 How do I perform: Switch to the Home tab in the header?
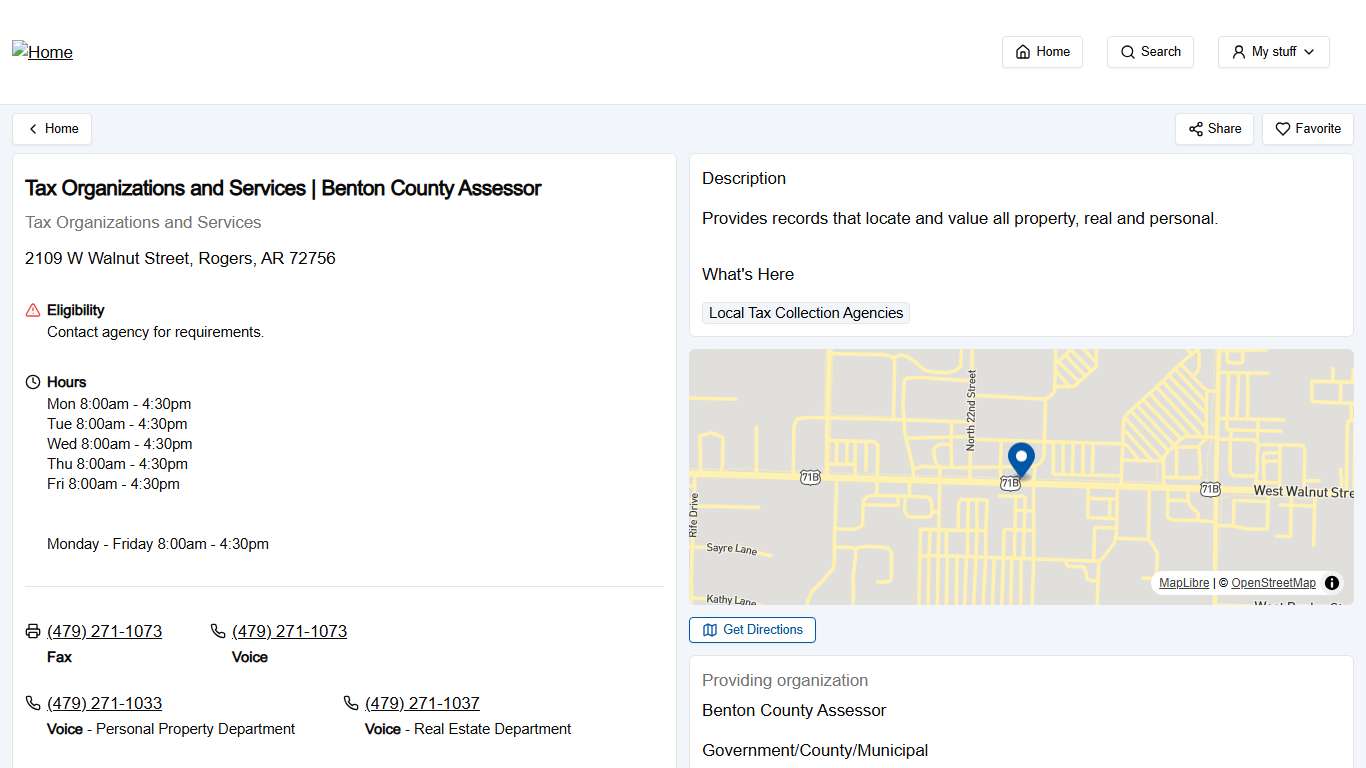(x=1042, y=52)
